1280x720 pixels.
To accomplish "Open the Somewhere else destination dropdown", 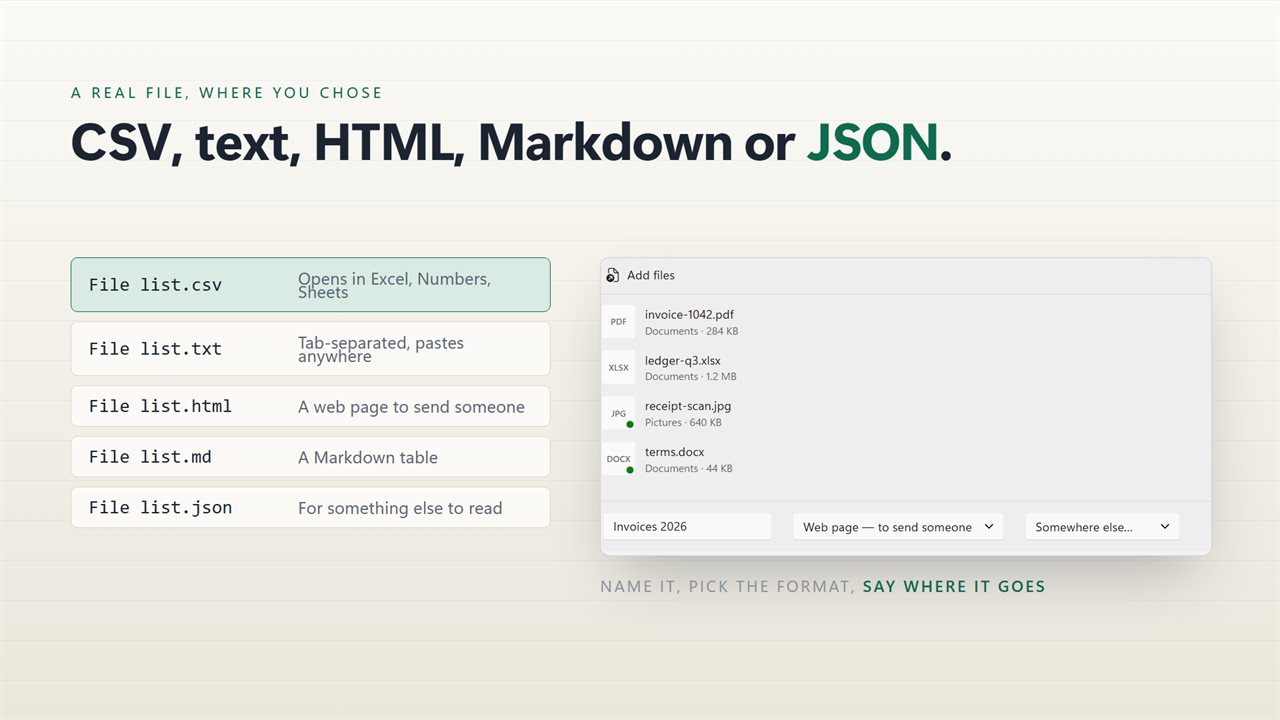I will pyautogui.click(x=1102, y=527).
